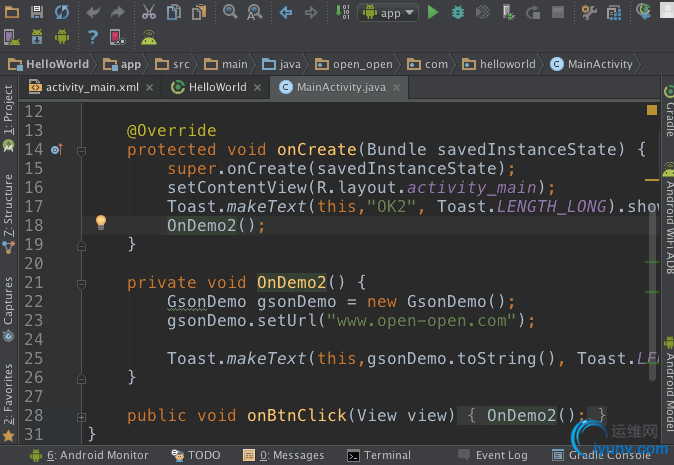Open the 6: Android Monitor panel
This screenshot has height=465, width=674.
tap(89, 455)
